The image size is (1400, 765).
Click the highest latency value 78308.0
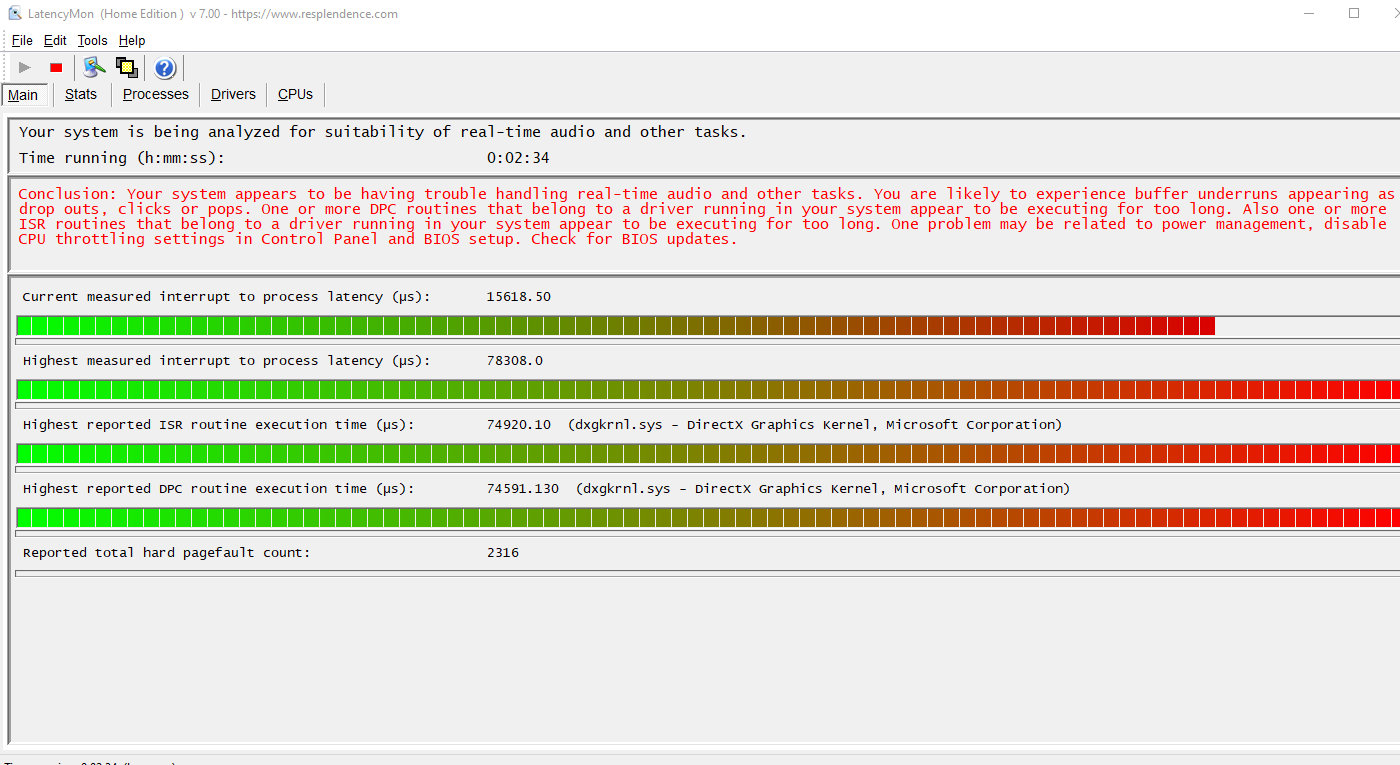tap(515, 361)
